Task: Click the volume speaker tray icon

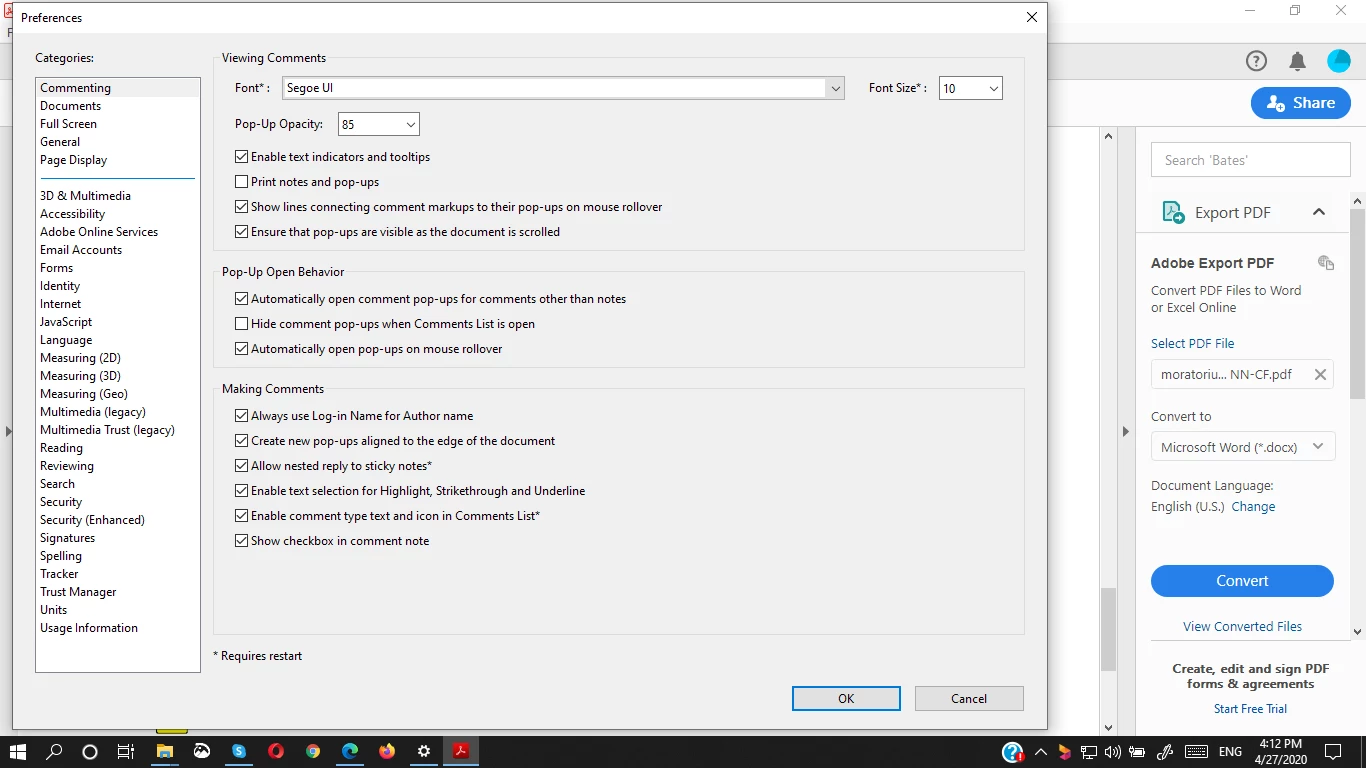Action: coord(1112,751)
